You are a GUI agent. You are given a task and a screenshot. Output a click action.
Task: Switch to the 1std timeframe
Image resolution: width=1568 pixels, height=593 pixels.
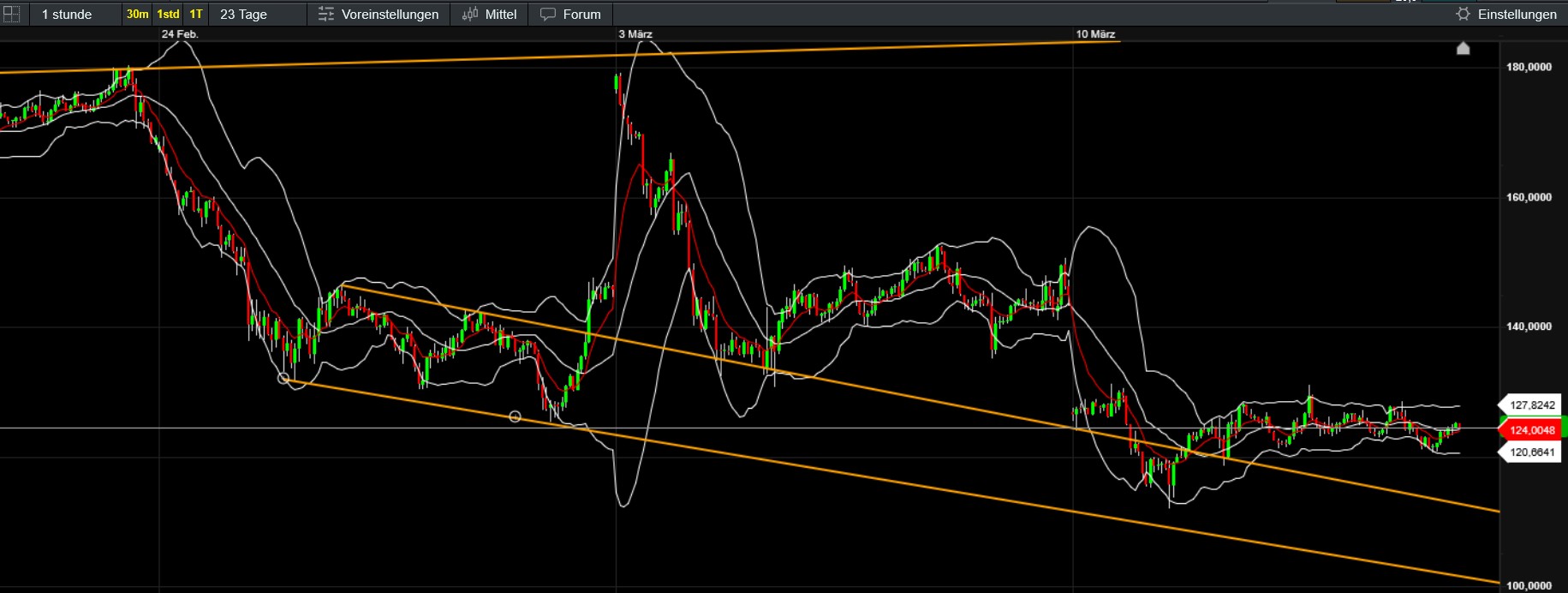click(x=169, y=14)
